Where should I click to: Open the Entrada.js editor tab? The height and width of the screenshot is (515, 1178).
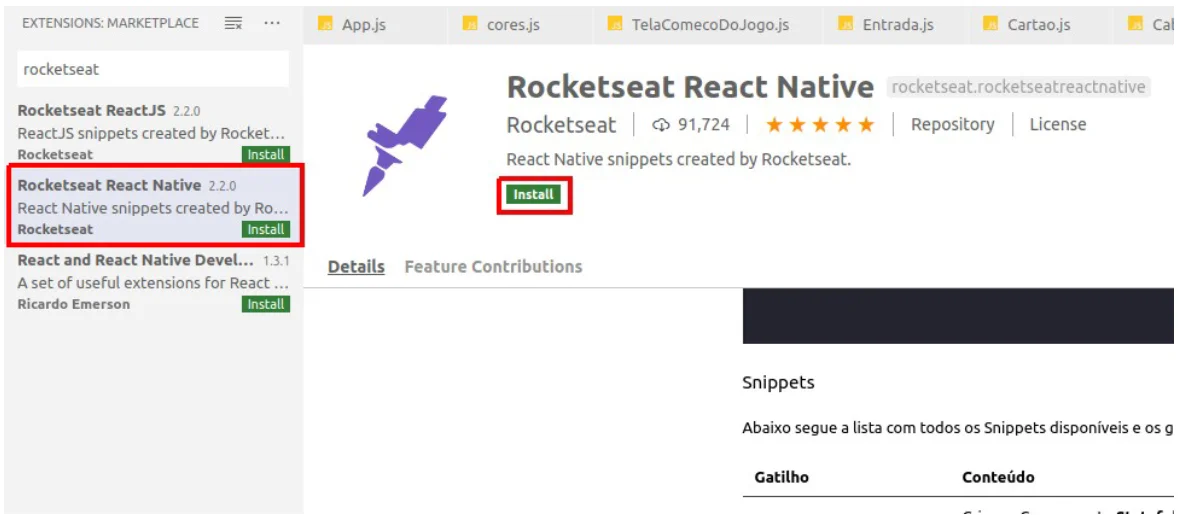point(898,25)
